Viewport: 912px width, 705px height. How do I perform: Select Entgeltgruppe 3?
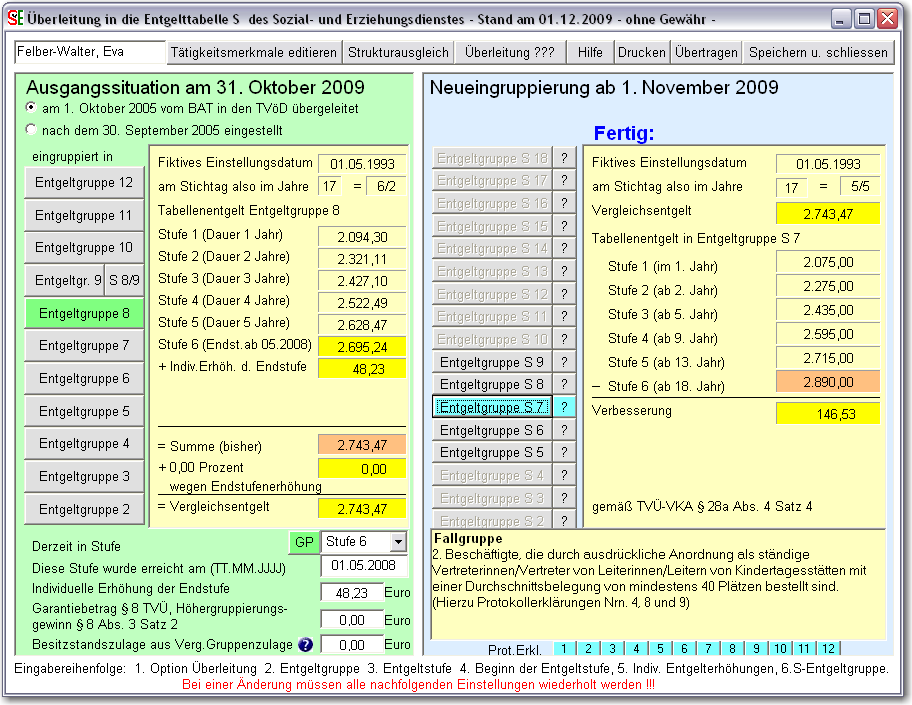coord(84,476)
